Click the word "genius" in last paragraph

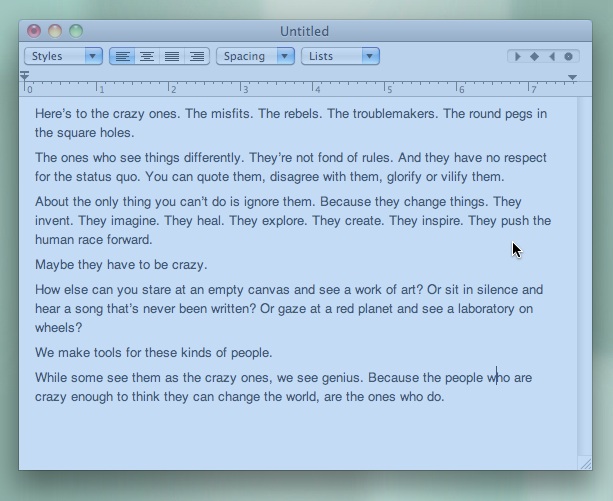point(340,378)
